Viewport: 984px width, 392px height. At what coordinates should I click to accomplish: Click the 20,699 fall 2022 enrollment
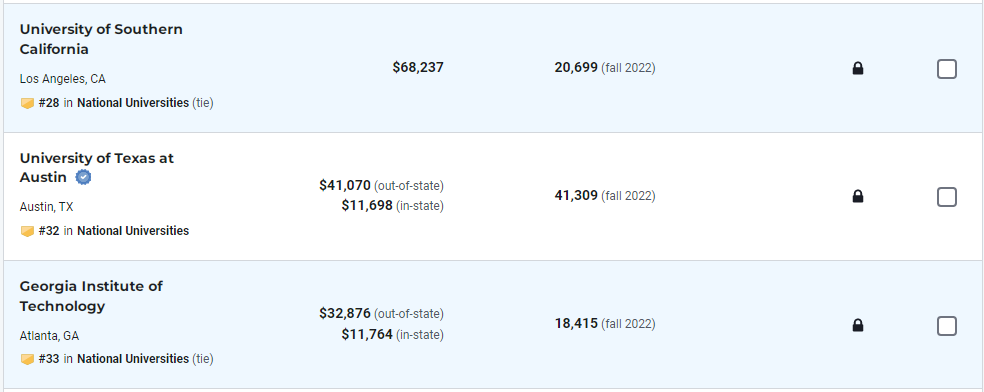coord(605,67)
